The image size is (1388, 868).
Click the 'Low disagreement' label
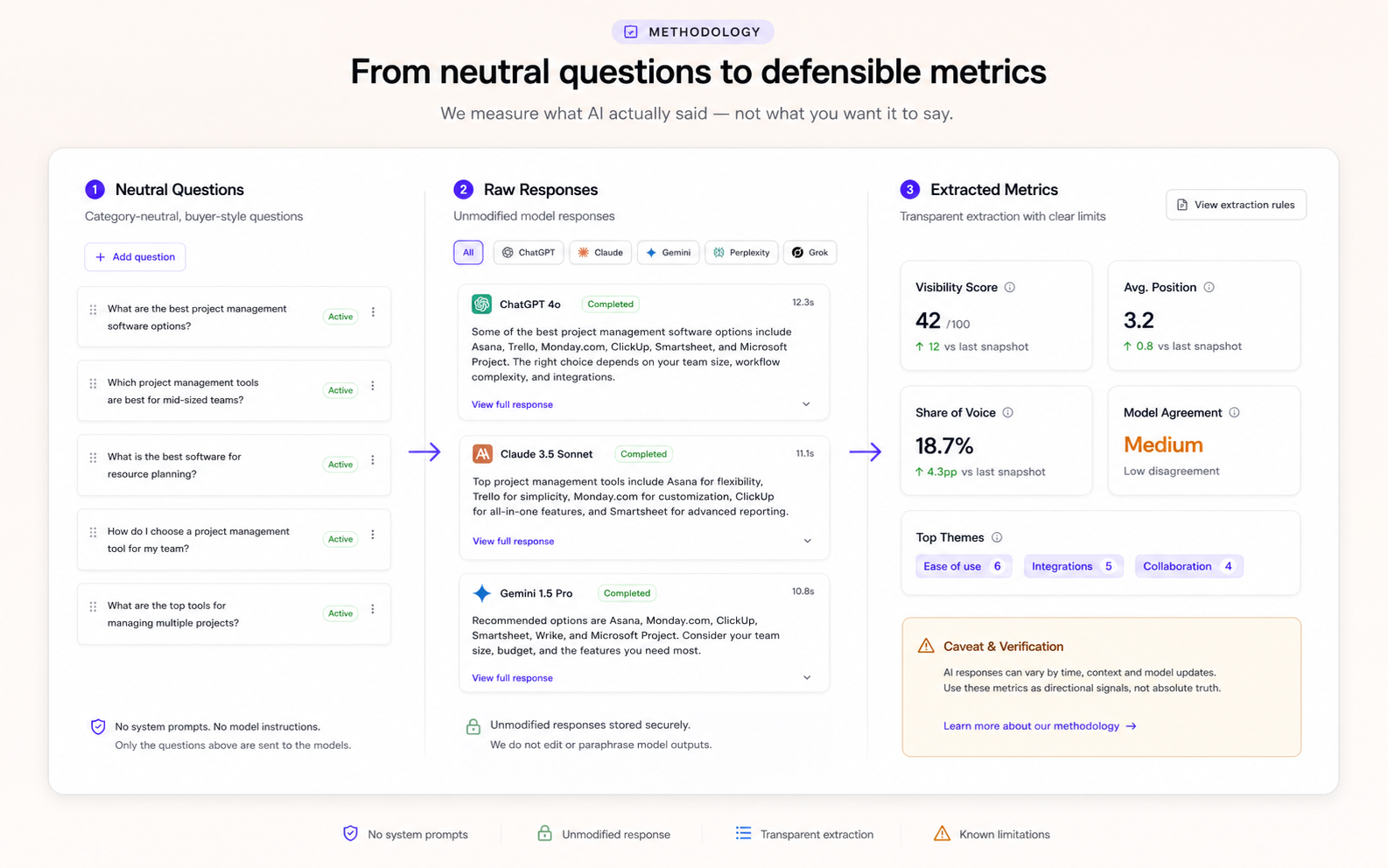tap(1171, 471)
